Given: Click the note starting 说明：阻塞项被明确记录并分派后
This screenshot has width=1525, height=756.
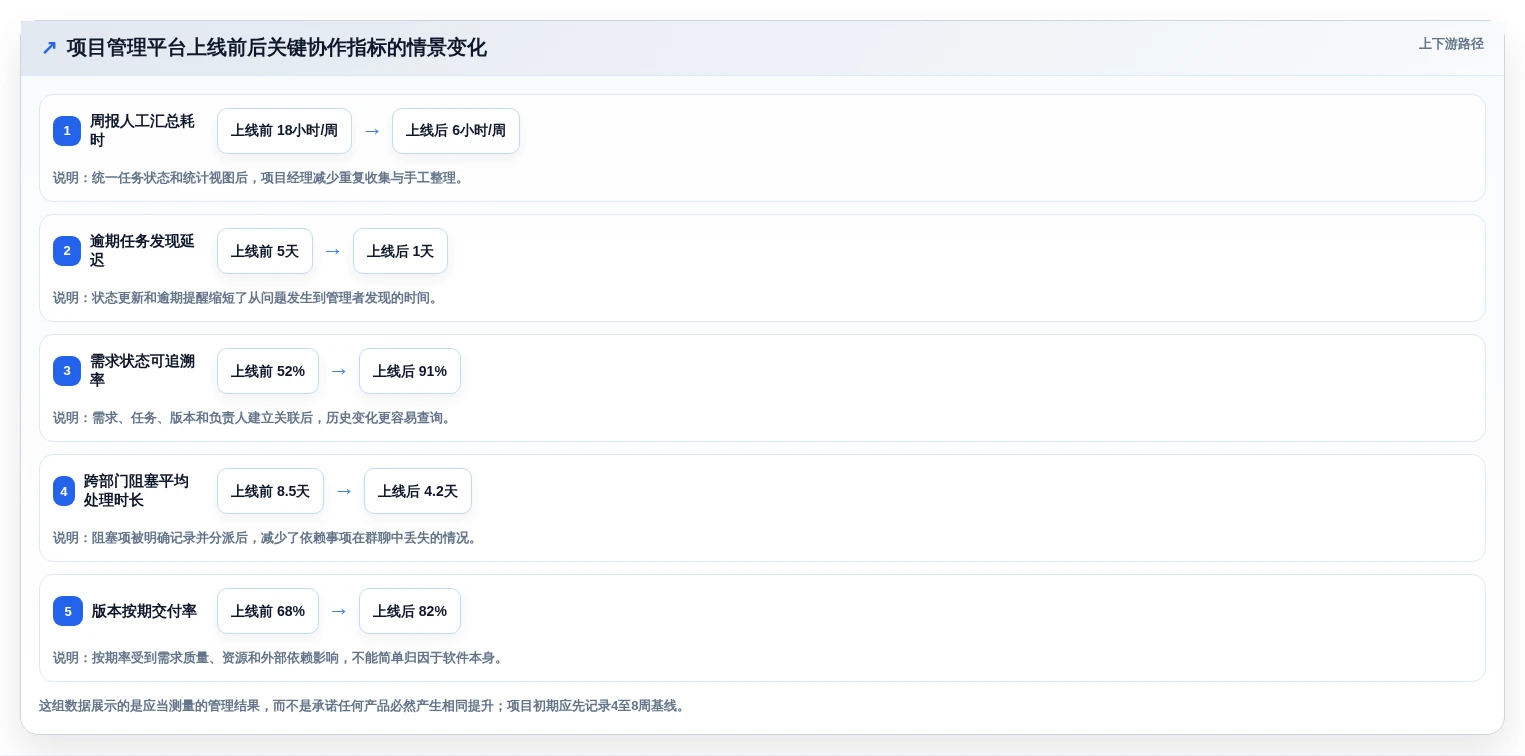Looking at the screenshot, I should 267,538.
